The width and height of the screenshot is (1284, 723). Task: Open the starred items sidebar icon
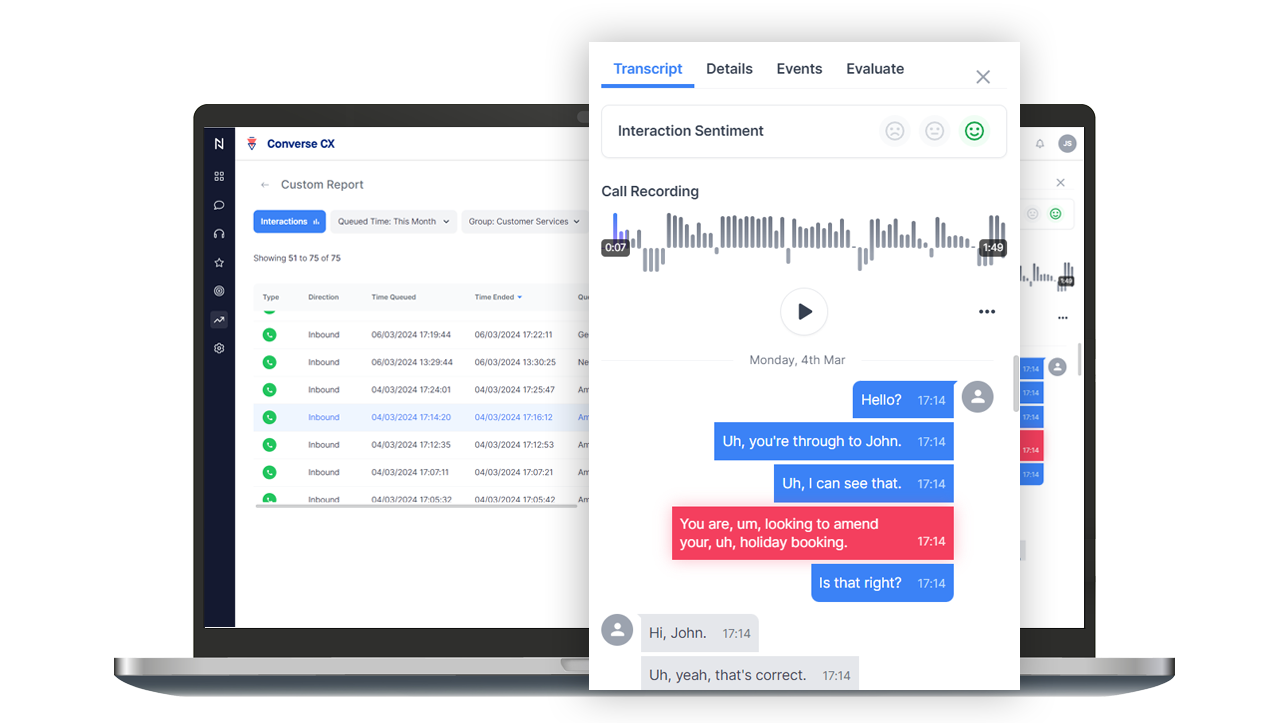click(x=219, y=262)
